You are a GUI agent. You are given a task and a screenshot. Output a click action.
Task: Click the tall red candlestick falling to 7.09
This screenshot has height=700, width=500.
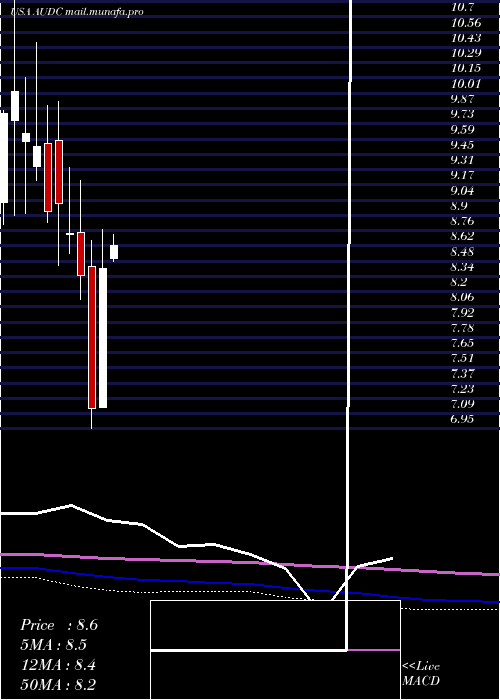[92, 337]
